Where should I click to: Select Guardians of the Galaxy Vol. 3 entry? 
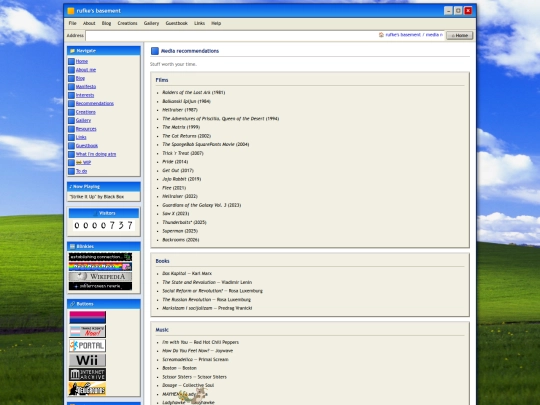tap(201, 205)
